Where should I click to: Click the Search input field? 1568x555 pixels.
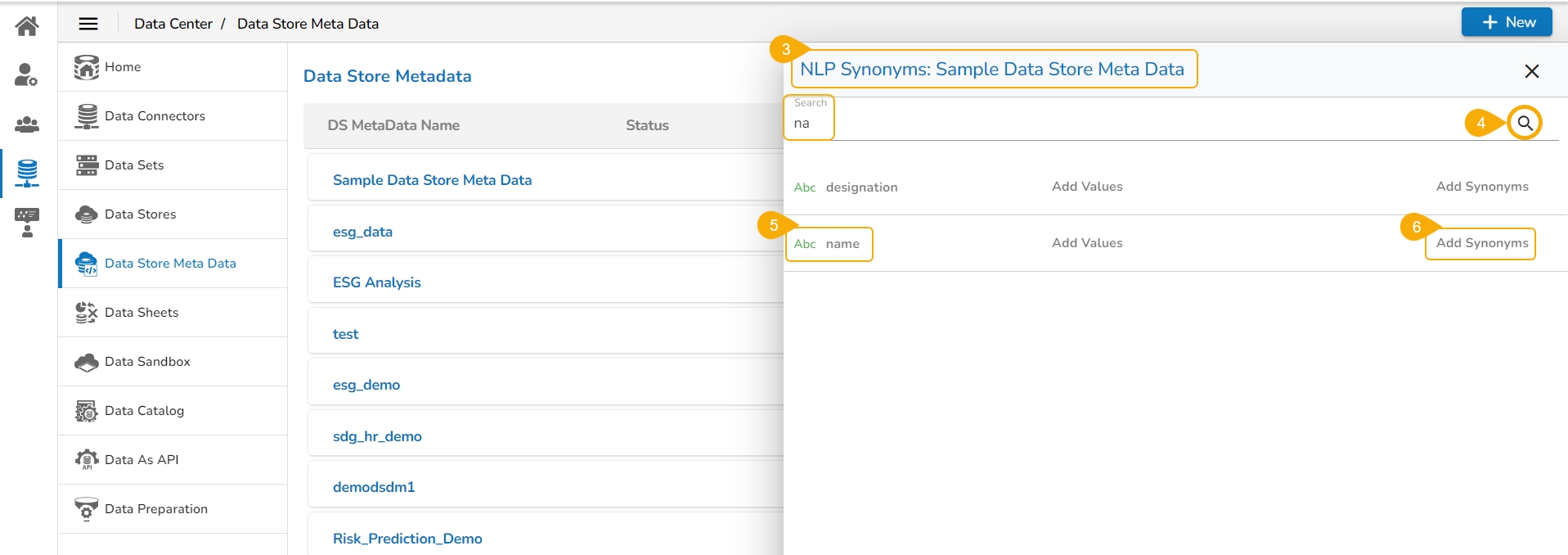pyautogui.click(x=1145, y=124)
